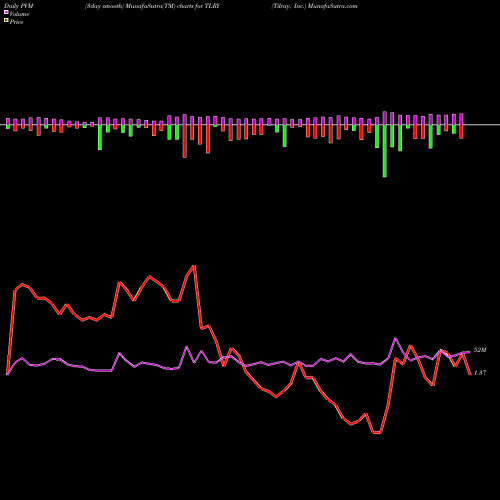Click the Price legend color swatch
The width and height of the screenshot is (500, 500).
pyautogui.click(x=6, y=21)
